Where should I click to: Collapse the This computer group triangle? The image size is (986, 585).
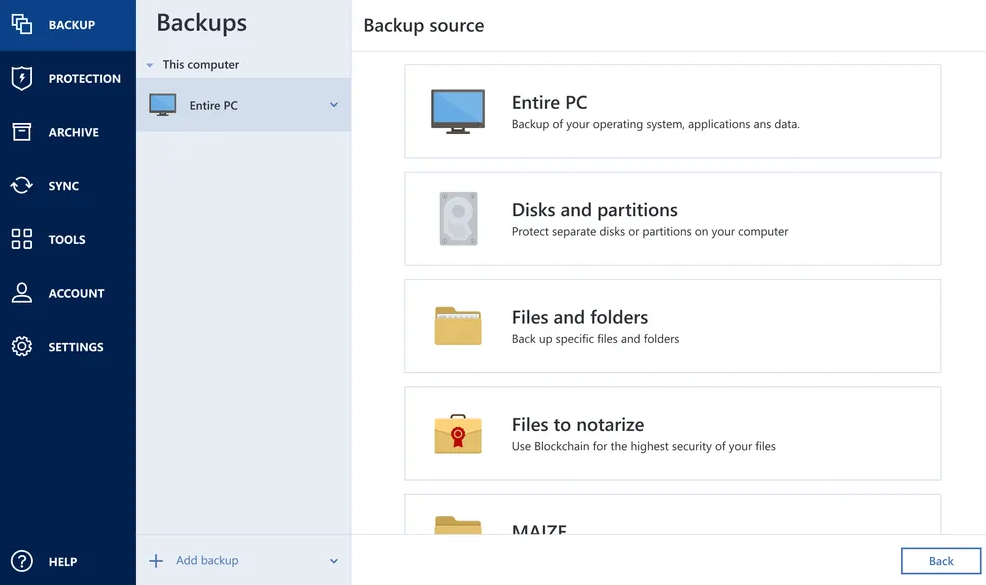(x=150, y=65)
